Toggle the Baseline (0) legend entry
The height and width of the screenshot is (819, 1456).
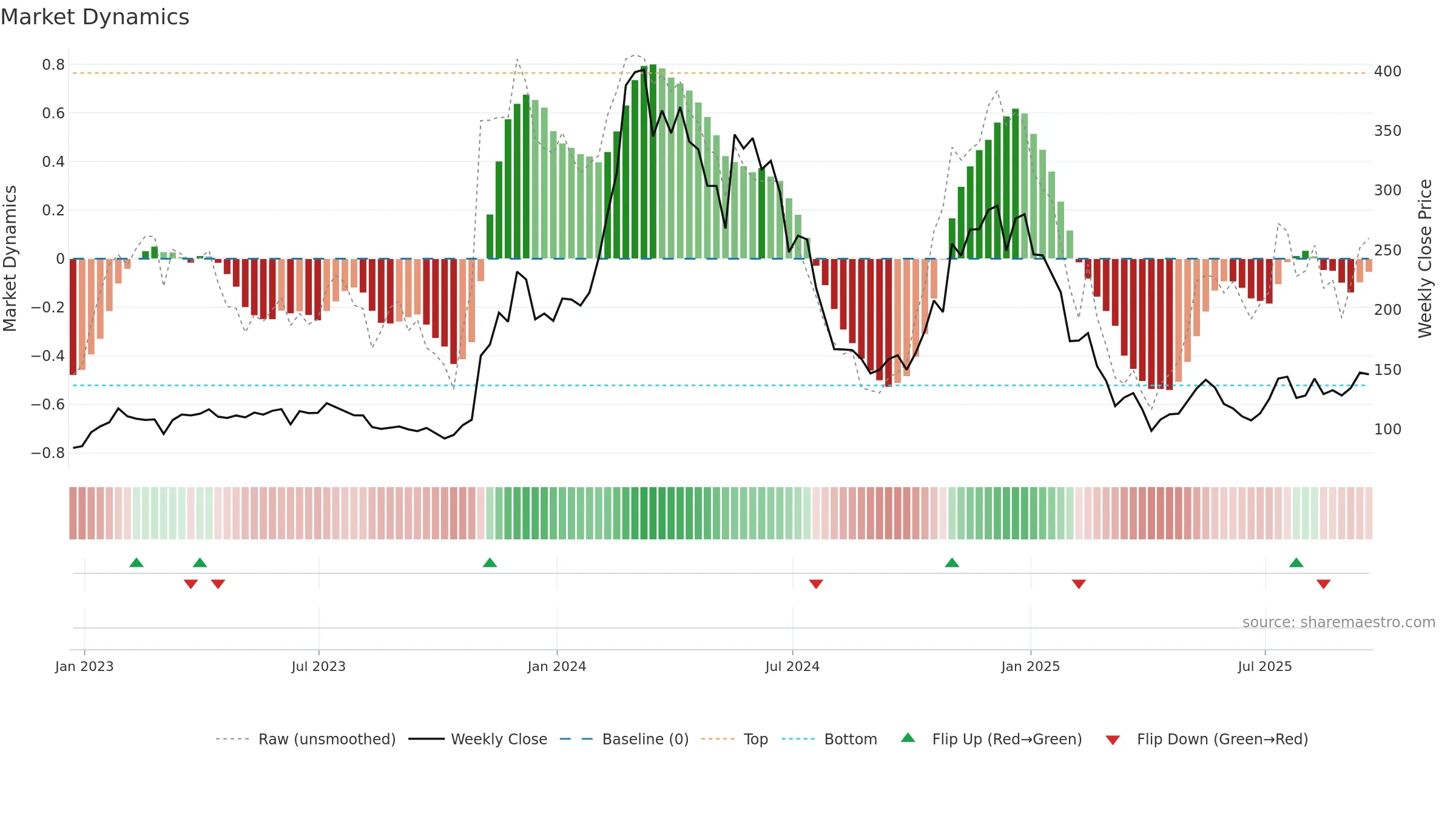point(624,739)
